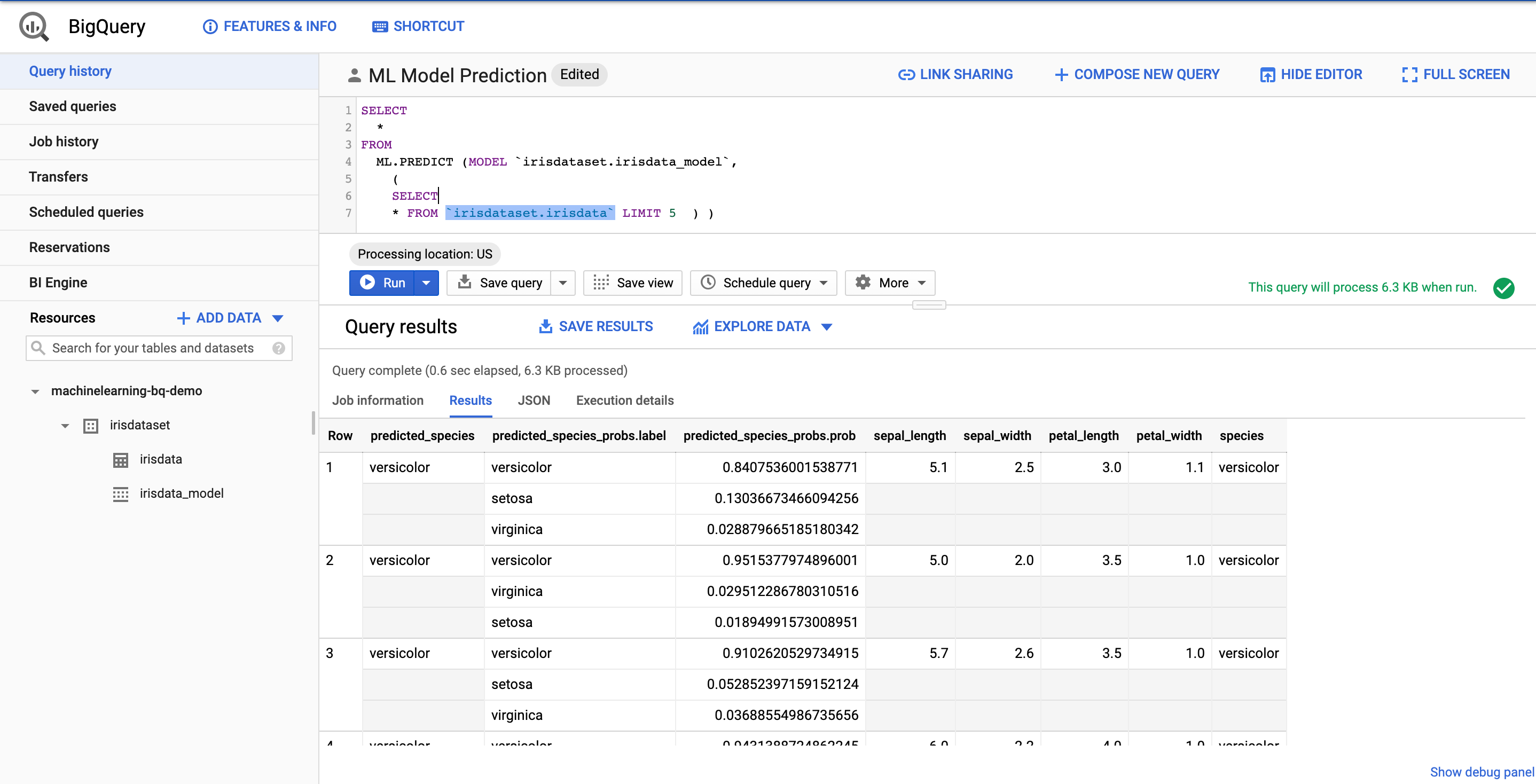The height and width of the screenshot is (784, 1536).
Task: Collapse the irisdataset tree node
Action: [65, 425]
